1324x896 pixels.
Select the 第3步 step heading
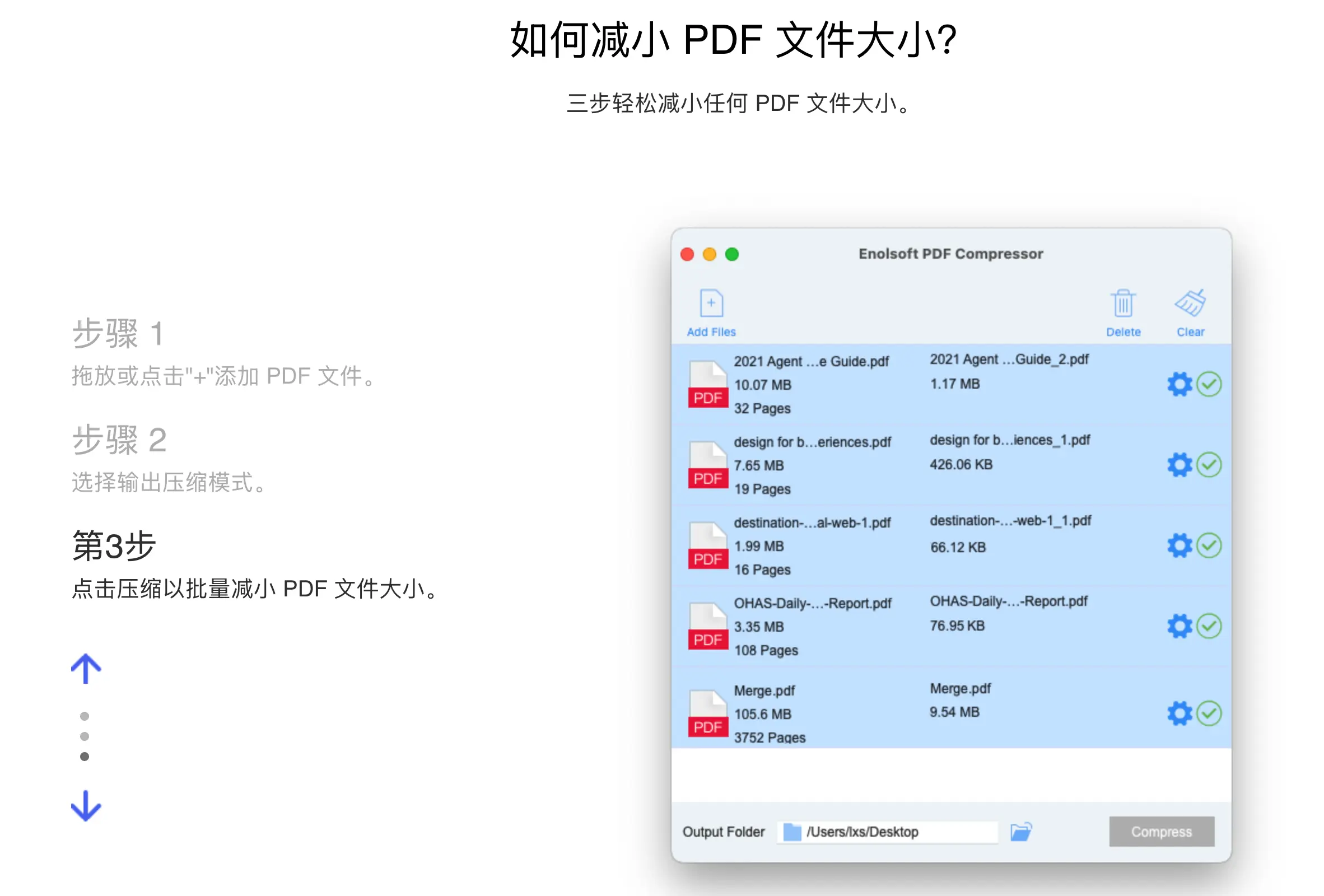(x=114, y=545)
